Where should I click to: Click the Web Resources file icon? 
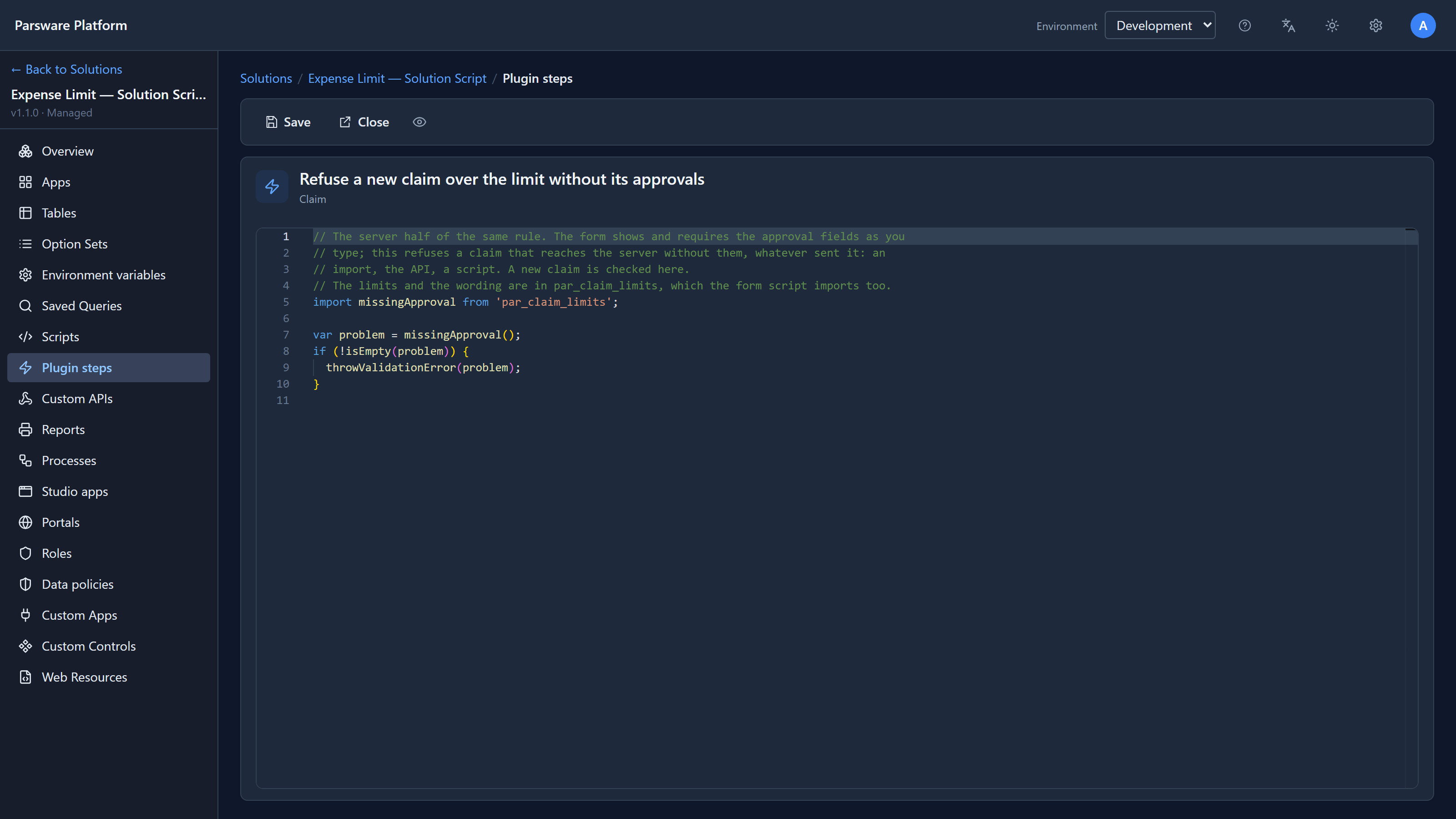click(x=25, y=677)
